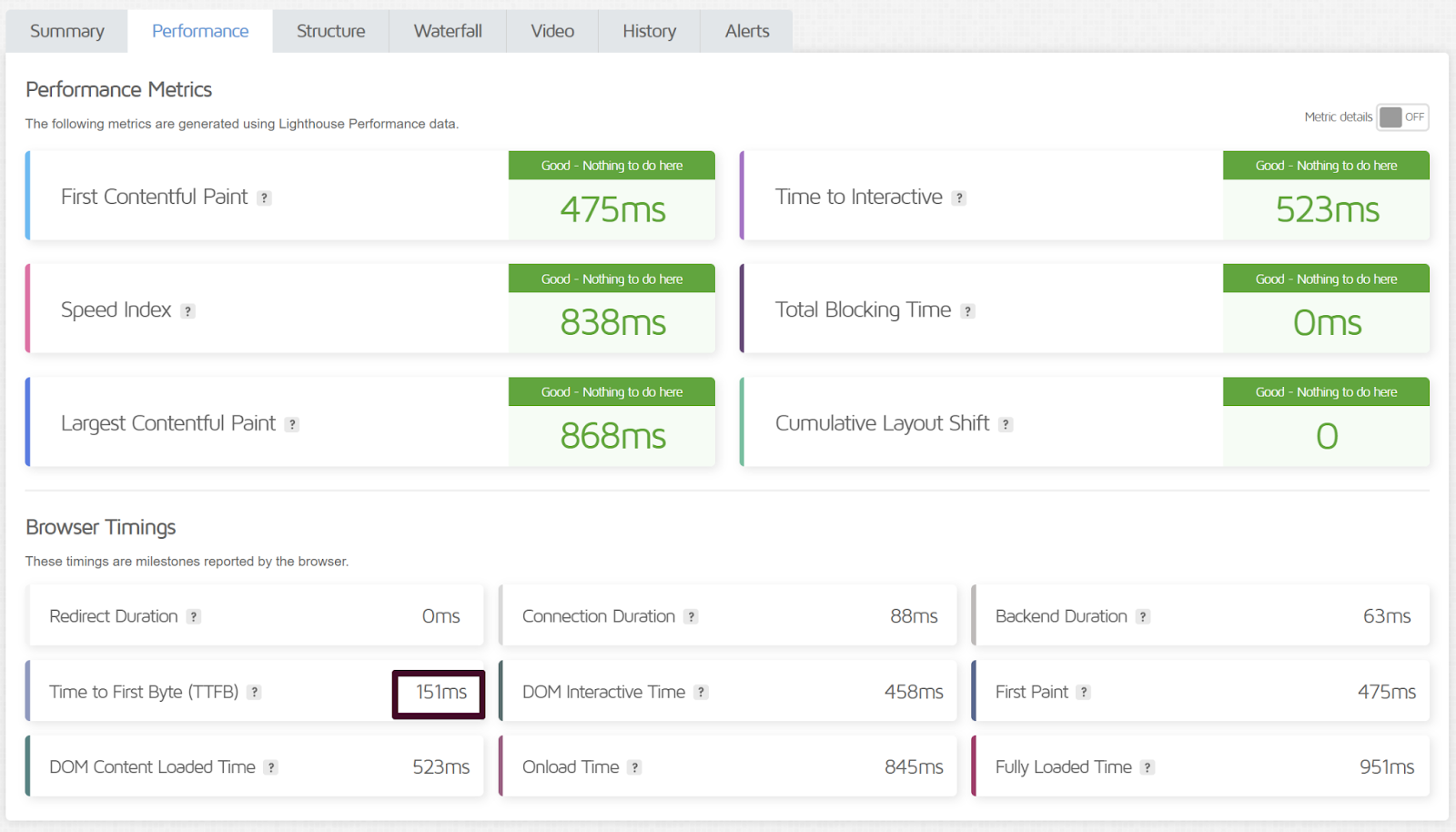Viewport: 1456px width, 832px height.
Task: Switch to the Alerts tab
Action: pos(747,31)
